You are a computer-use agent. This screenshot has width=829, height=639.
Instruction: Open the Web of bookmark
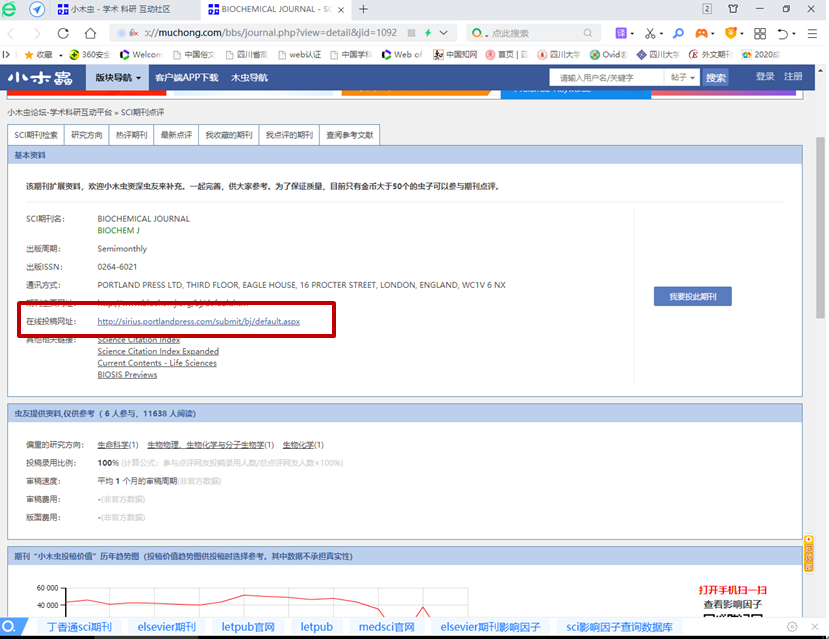(x=402, y=54)
